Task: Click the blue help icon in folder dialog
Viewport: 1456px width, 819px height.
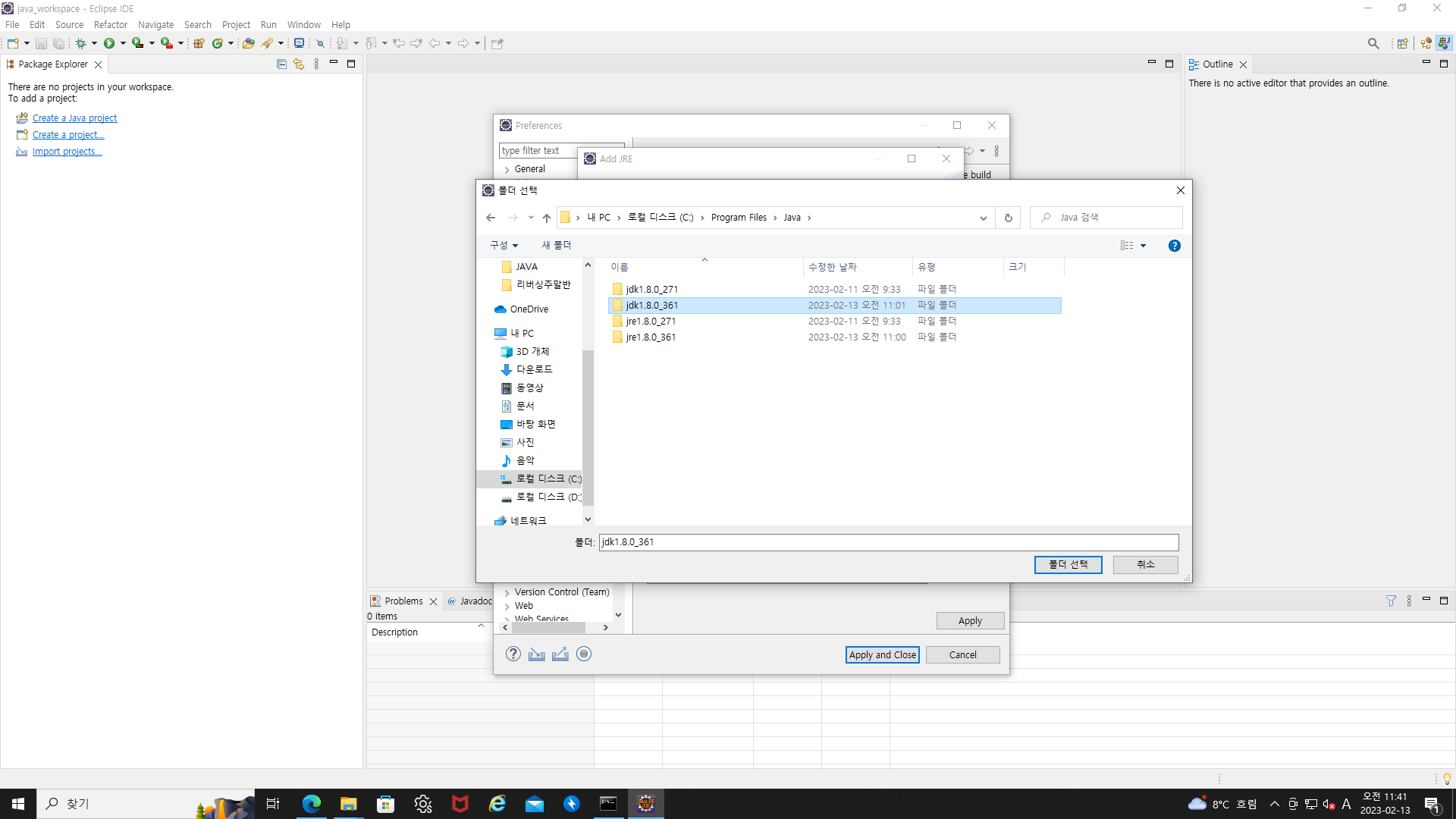Action: [1175, 246]
